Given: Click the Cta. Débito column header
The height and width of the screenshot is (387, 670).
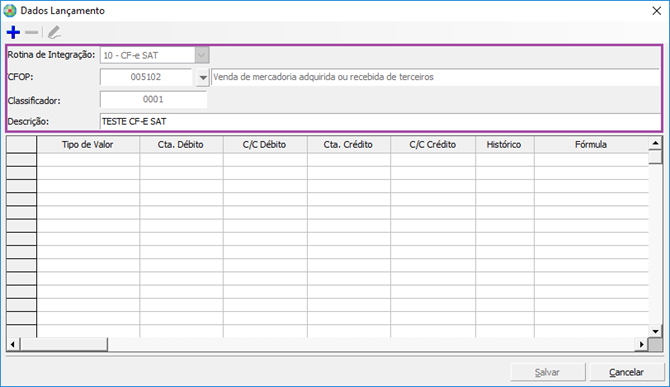Looking at the screenshot, I should pos(181,144).
